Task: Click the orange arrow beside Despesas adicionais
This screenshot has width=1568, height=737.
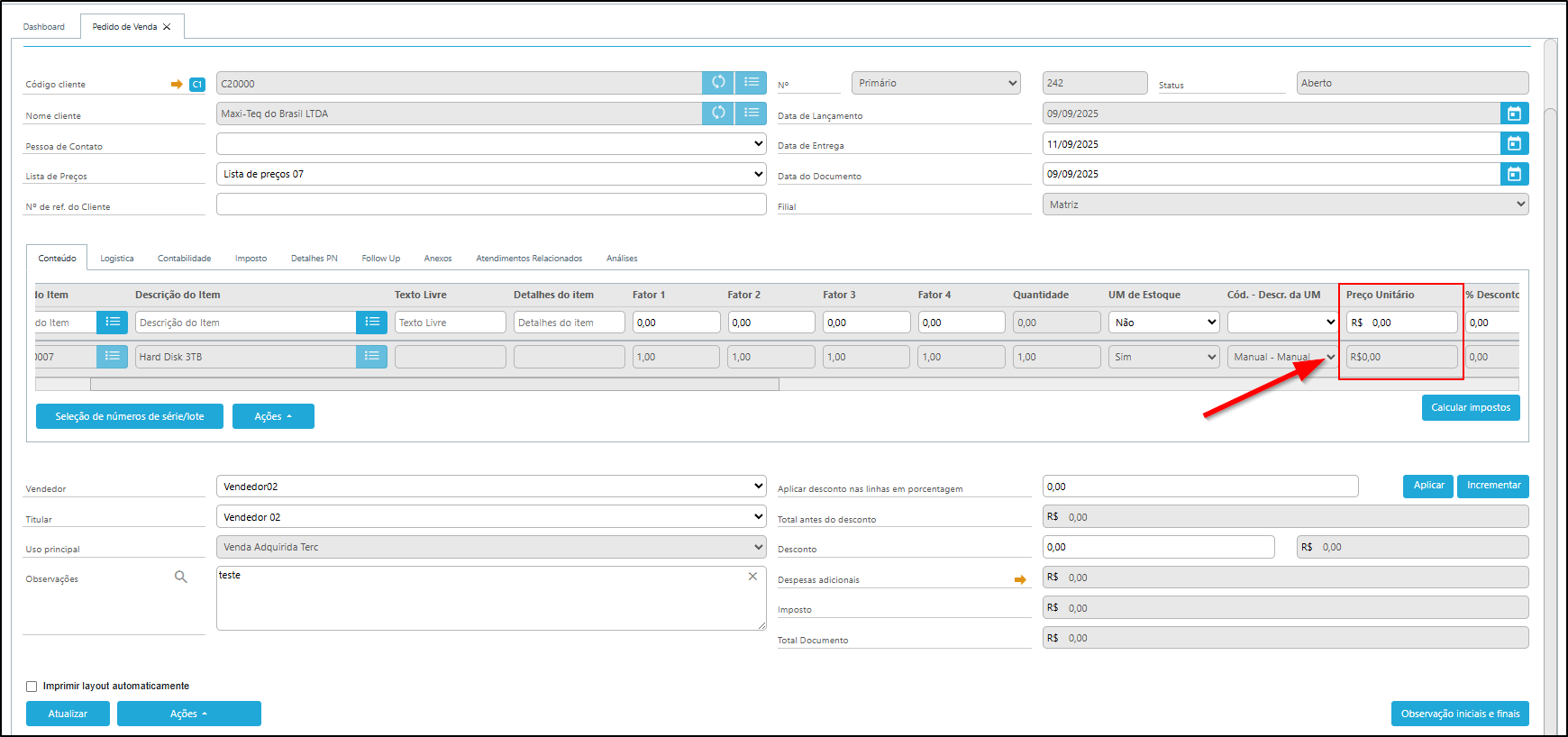Action: click(x=1020, y=579)
